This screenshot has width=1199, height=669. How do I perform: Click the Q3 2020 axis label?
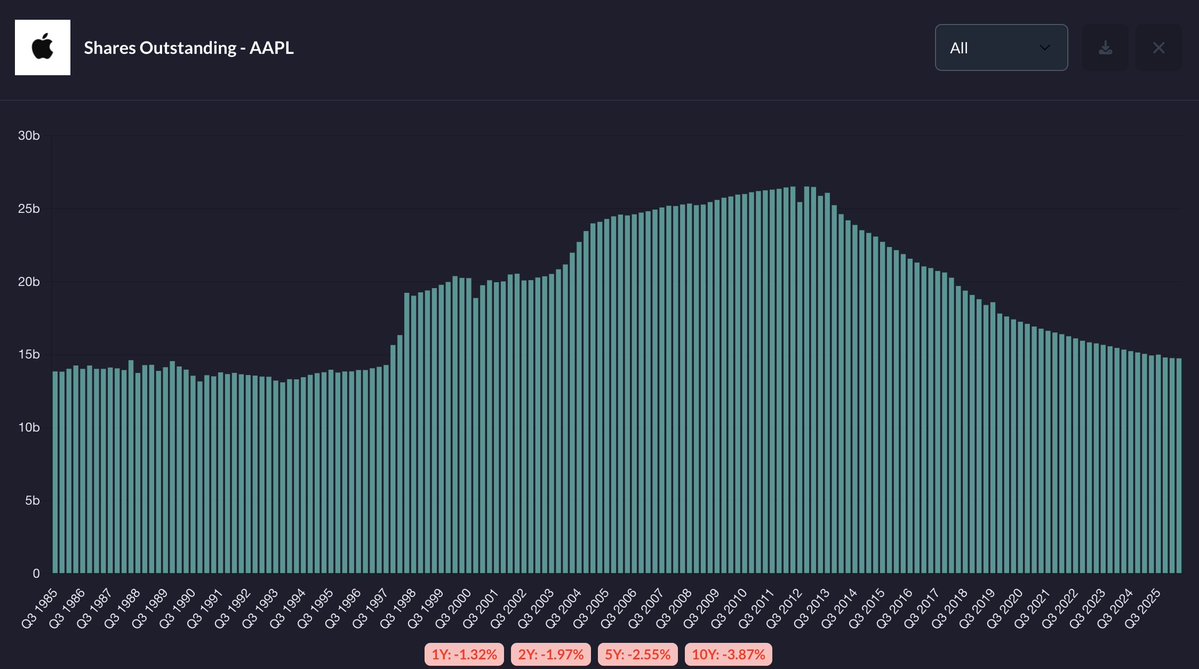(1005, 609)
